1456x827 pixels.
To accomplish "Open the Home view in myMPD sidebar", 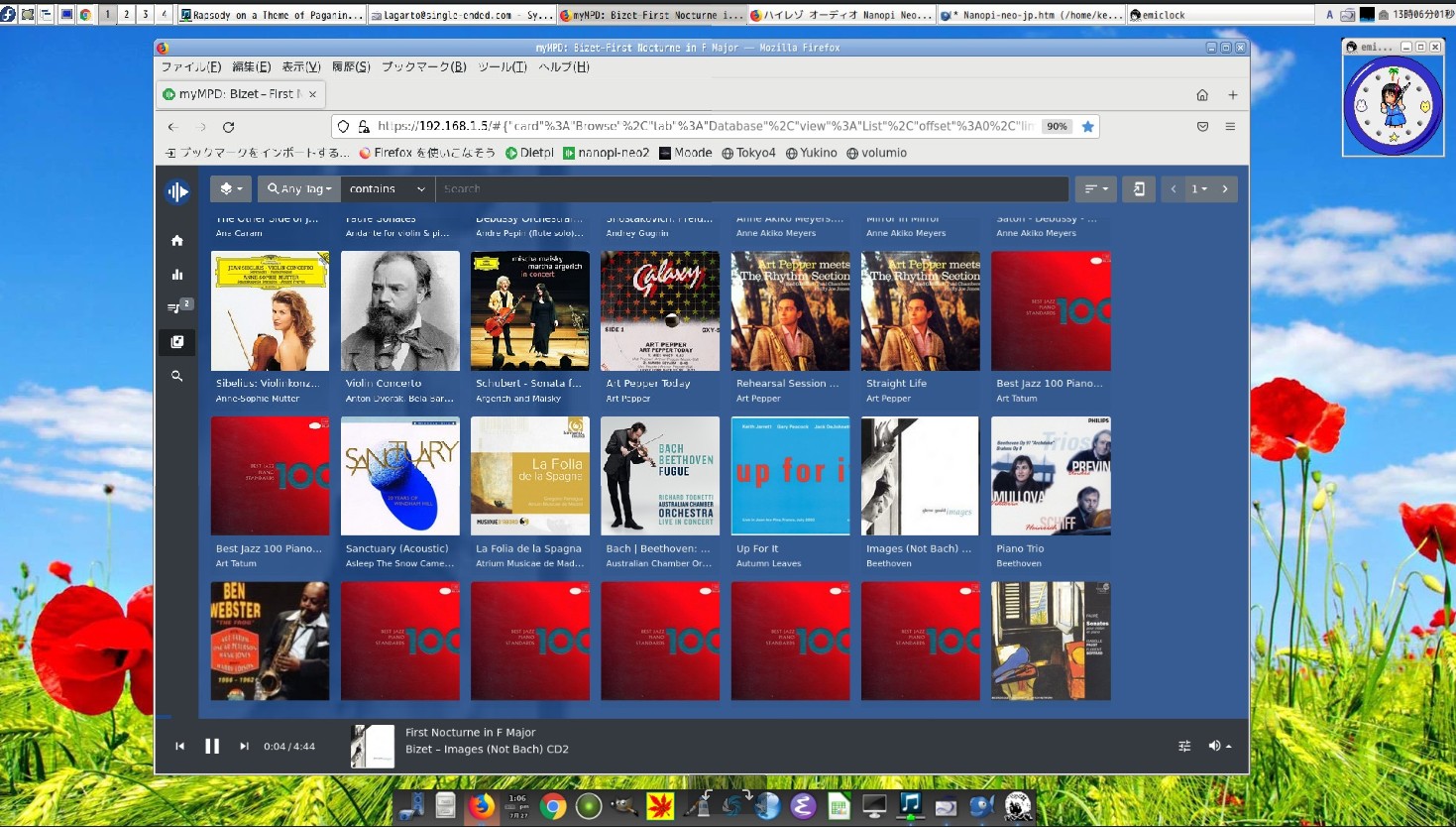I will 176,240.
